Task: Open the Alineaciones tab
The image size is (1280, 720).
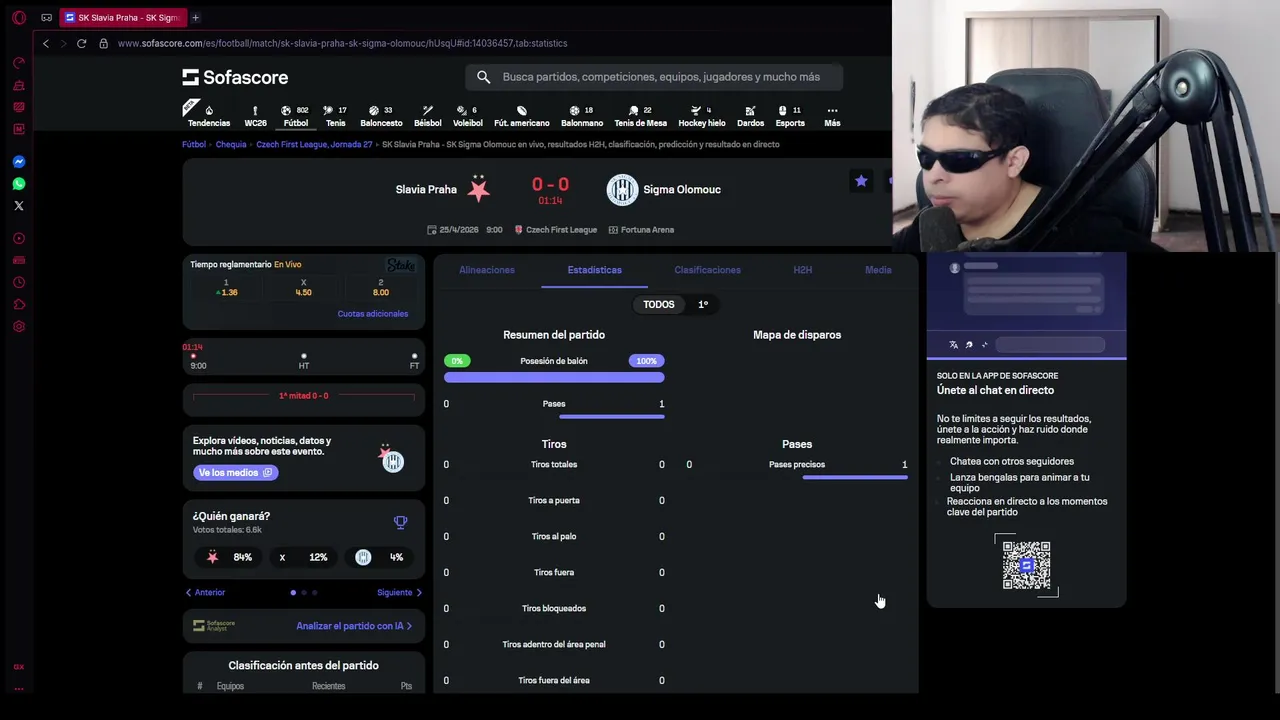Action: (x=487, y=270)
